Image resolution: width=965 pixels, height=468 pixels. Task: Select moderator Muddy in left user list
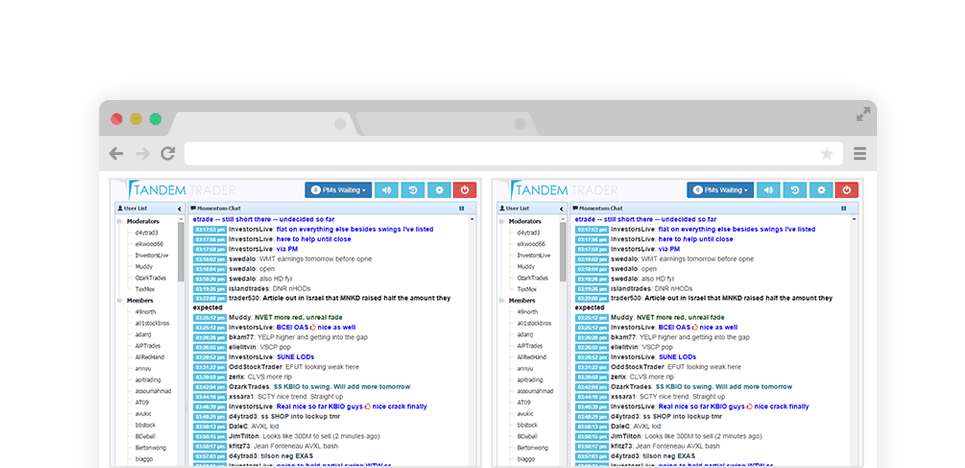click(x=144, y=267)
